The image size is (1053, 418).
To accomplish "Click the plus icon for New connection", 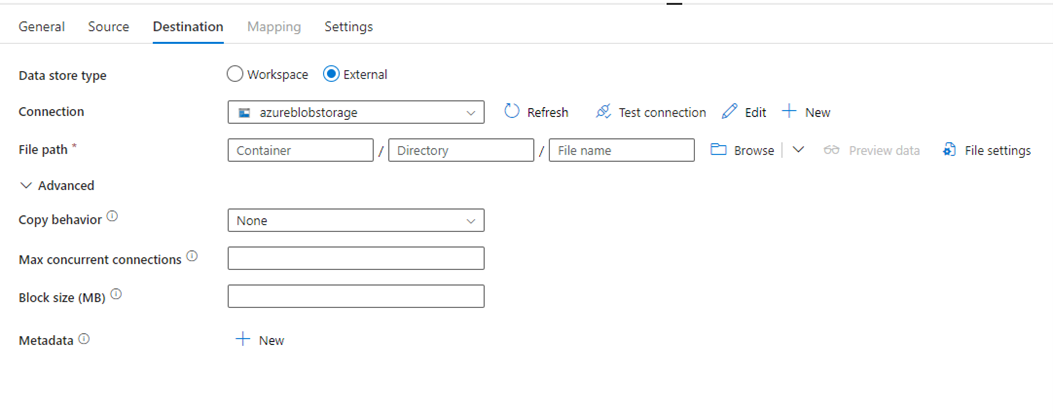I will [790, 112].
